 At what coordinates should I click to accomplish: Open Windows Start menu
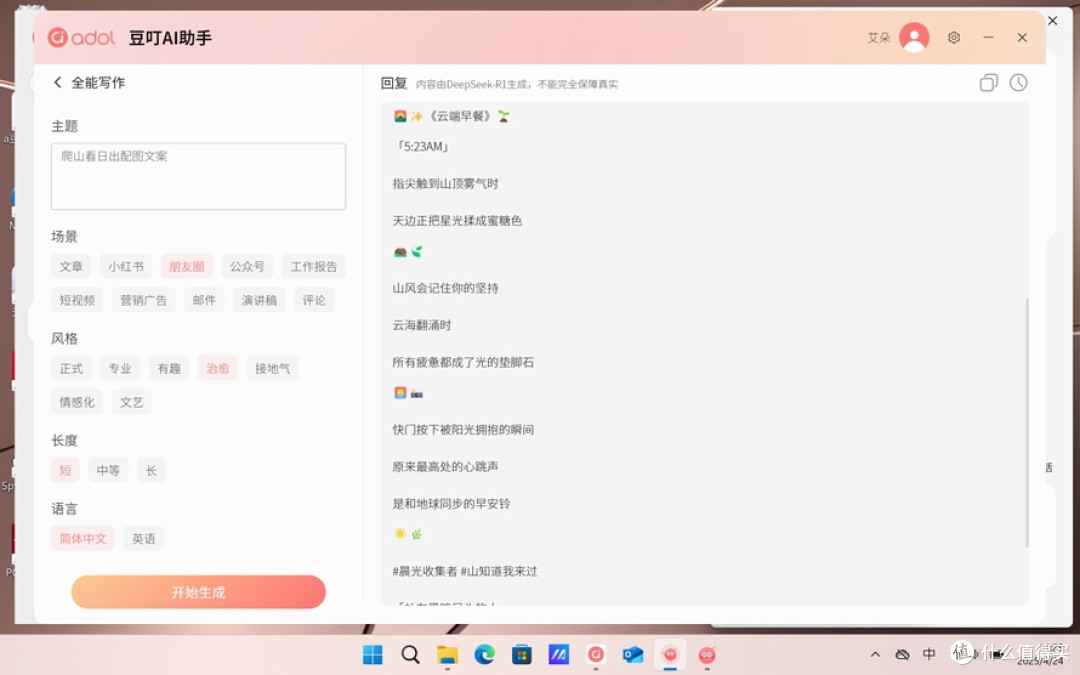point(373,654)
